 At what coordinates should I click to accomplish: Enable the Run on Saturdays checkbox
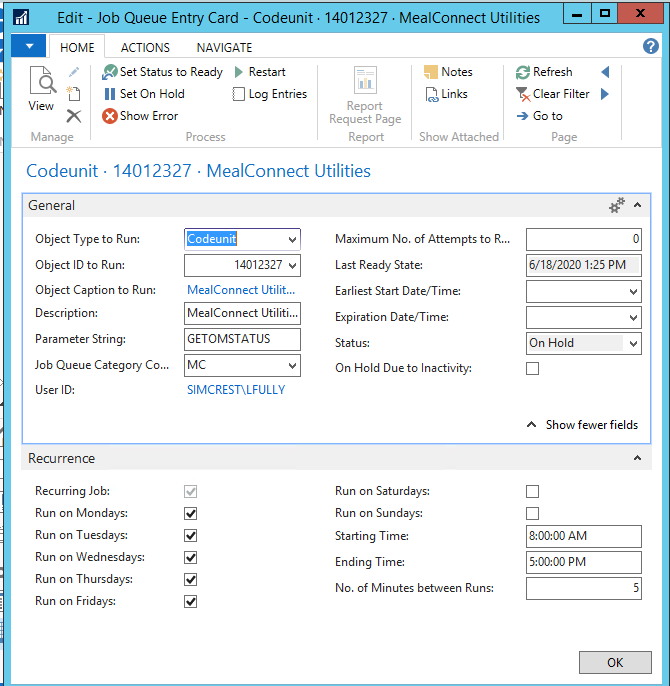click(532, 491)
